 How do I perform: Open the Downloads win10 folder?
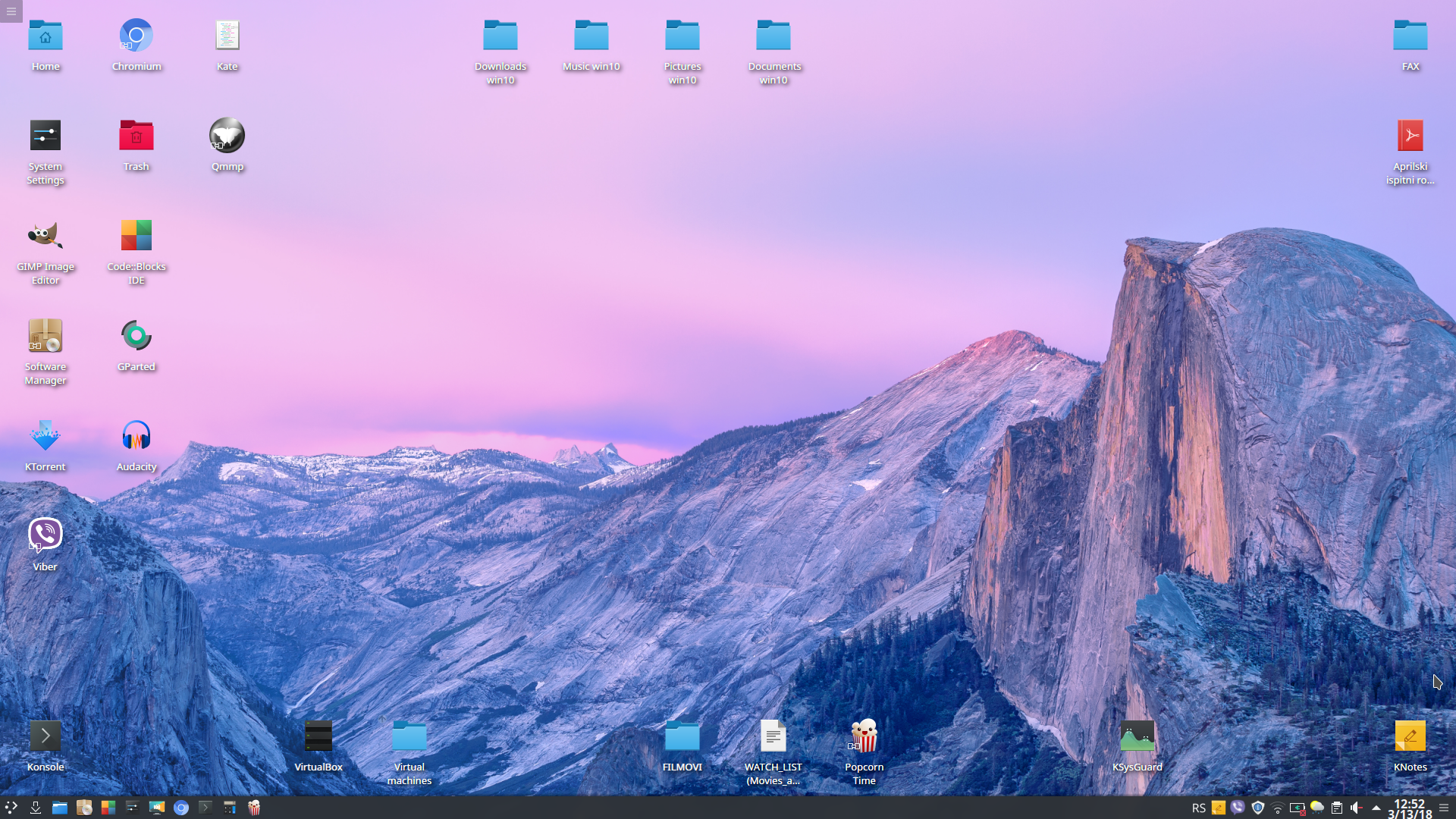click(500, 36)
